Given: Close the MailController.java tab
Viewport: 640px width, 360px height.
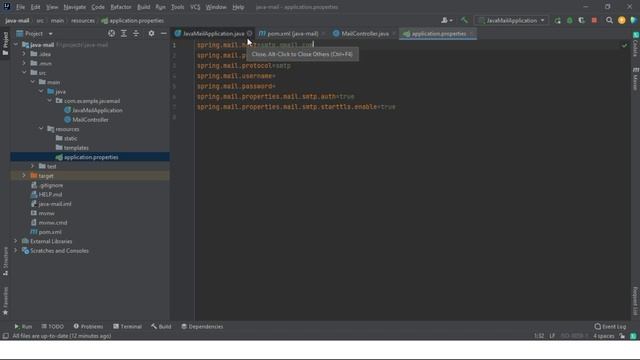Looking at the screenshot, I should pos(393,33).
